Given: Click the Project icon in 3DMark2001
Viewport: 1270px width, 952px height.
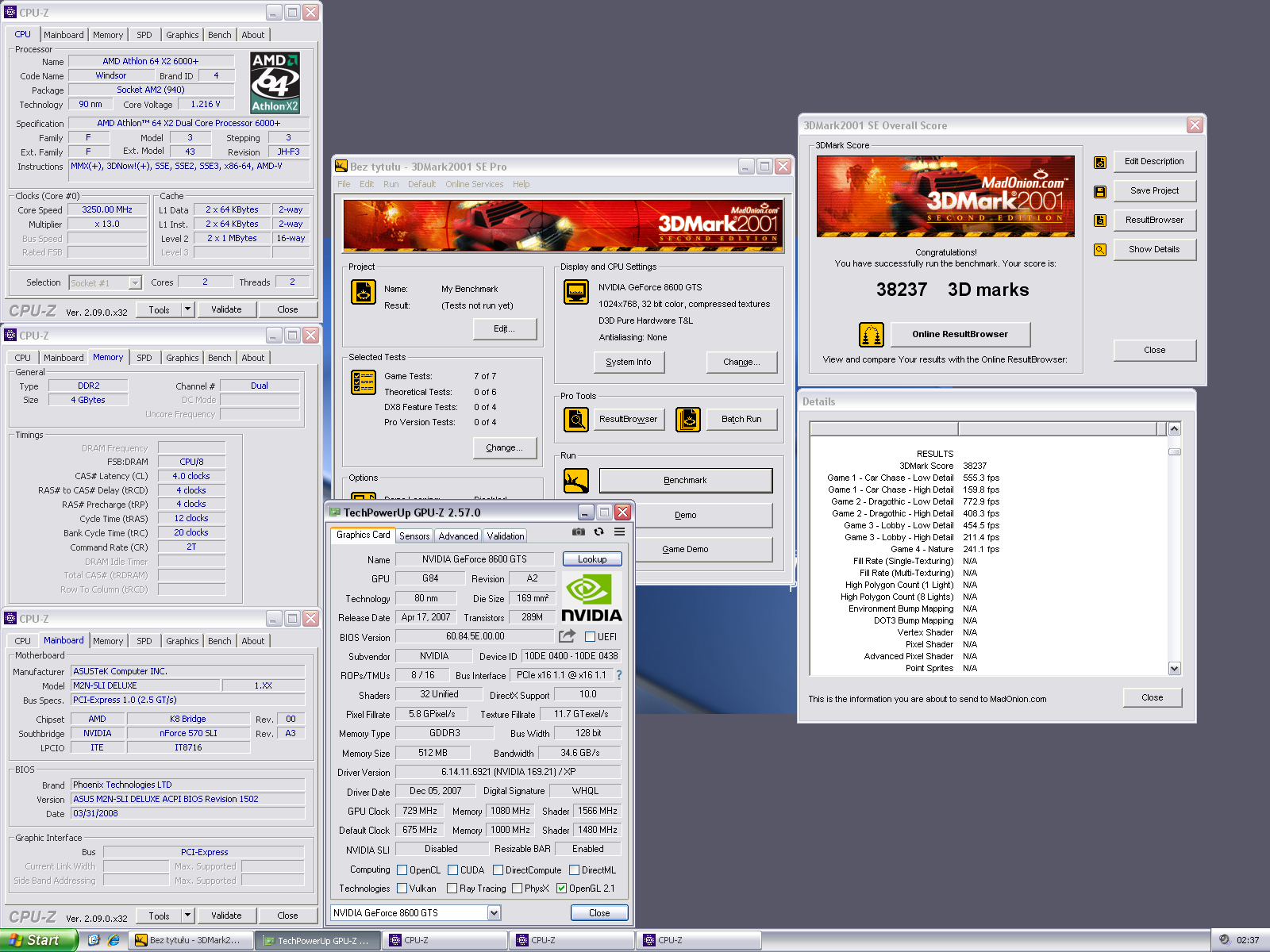Looking at the screenshot, I should click(x=364, y=292).
